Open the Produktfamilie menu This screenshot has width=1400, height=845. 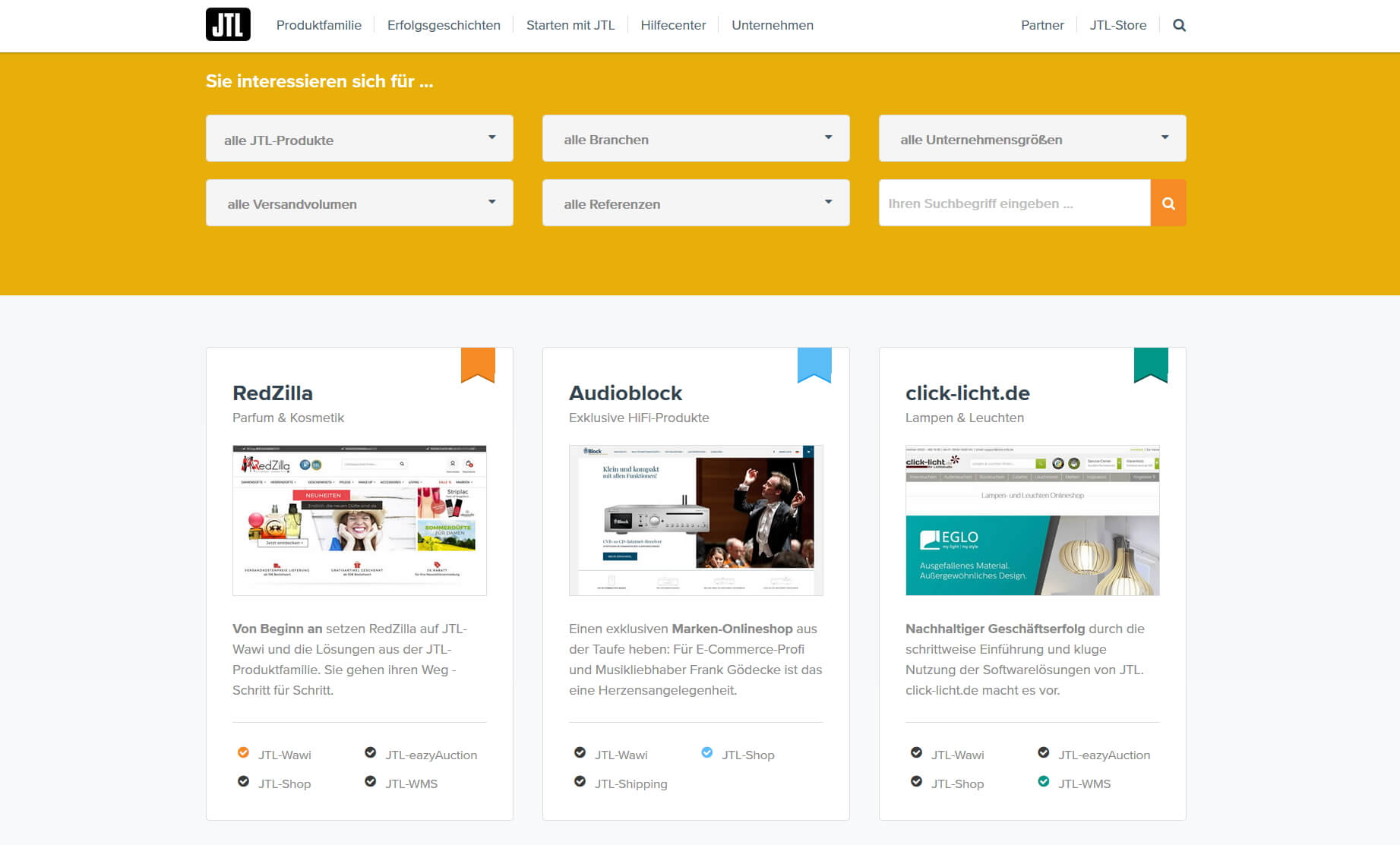[318, 25]
